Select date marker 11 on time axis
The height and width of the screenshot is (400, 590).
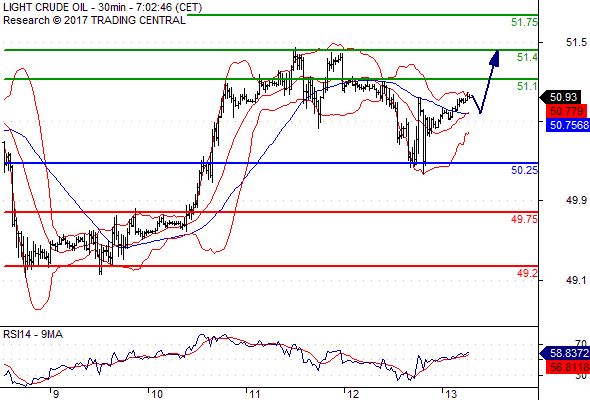pyautogui.click(x=255, y=394)
